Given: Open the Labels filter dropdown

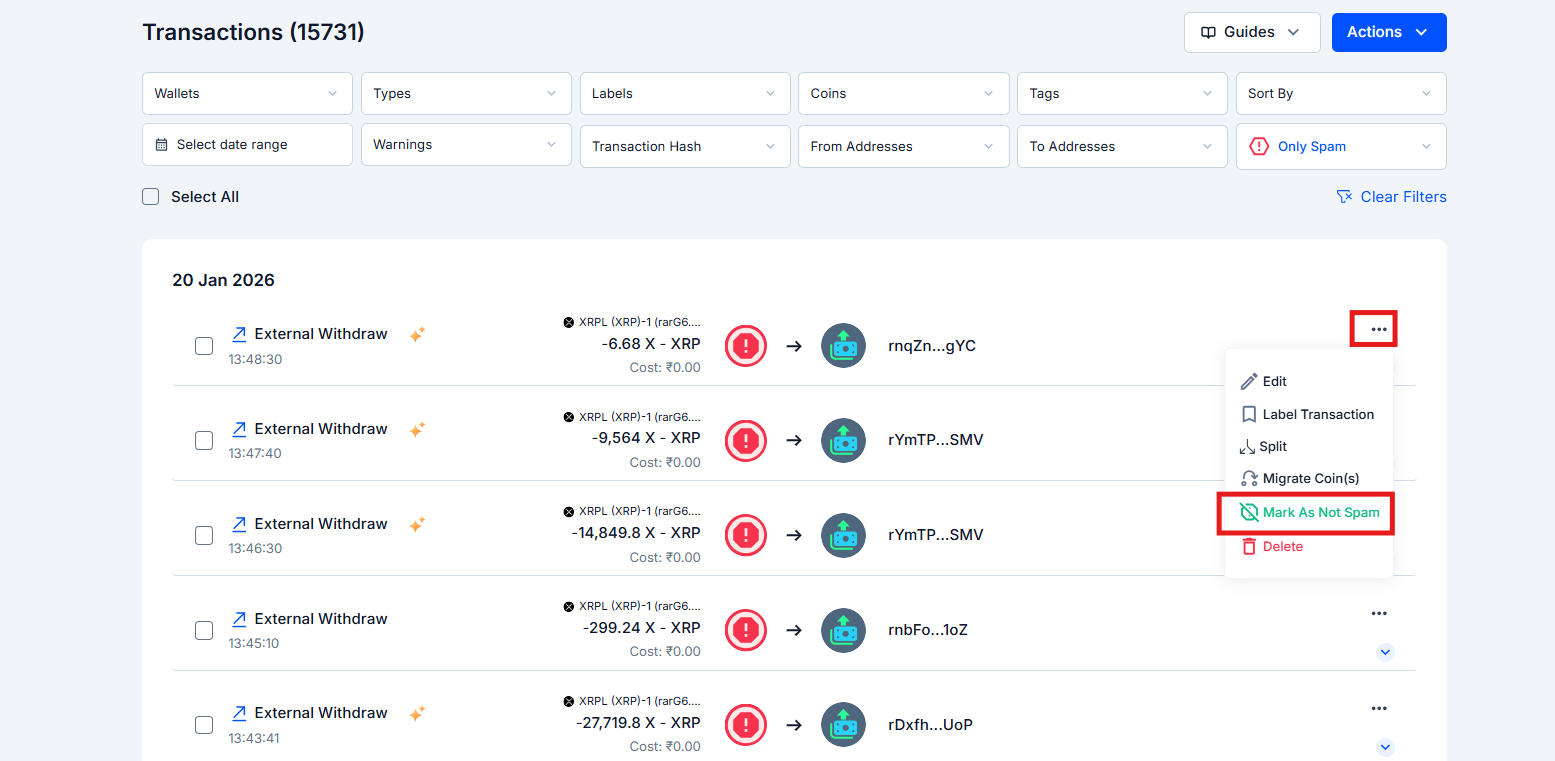Looking at the screenshot, I should tap(685, 93).
